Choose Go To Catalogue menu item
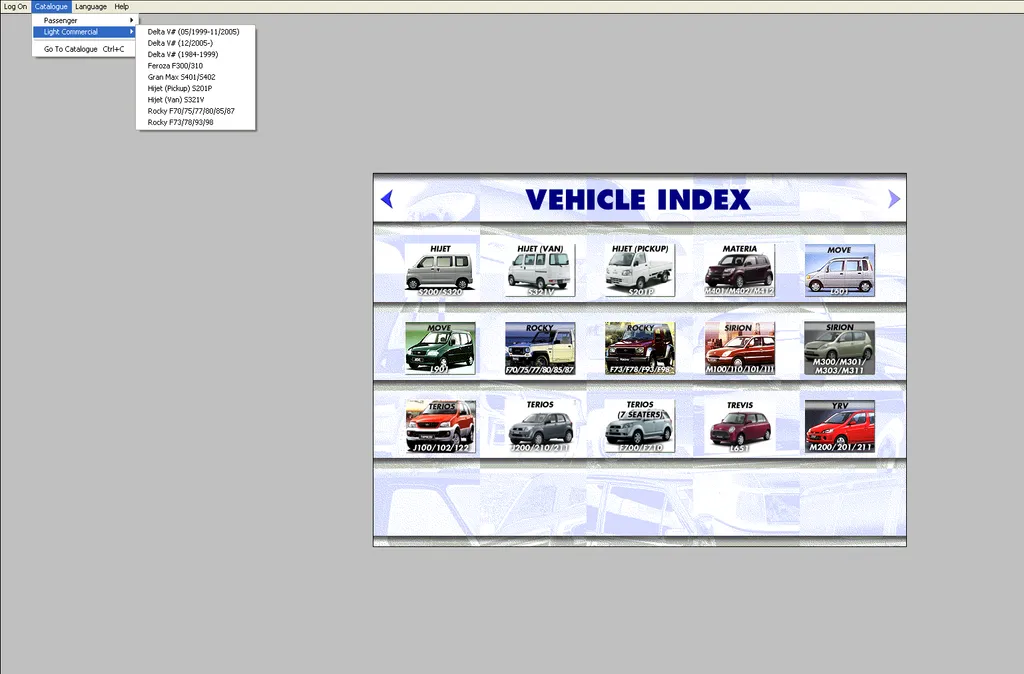 [85, 49]
